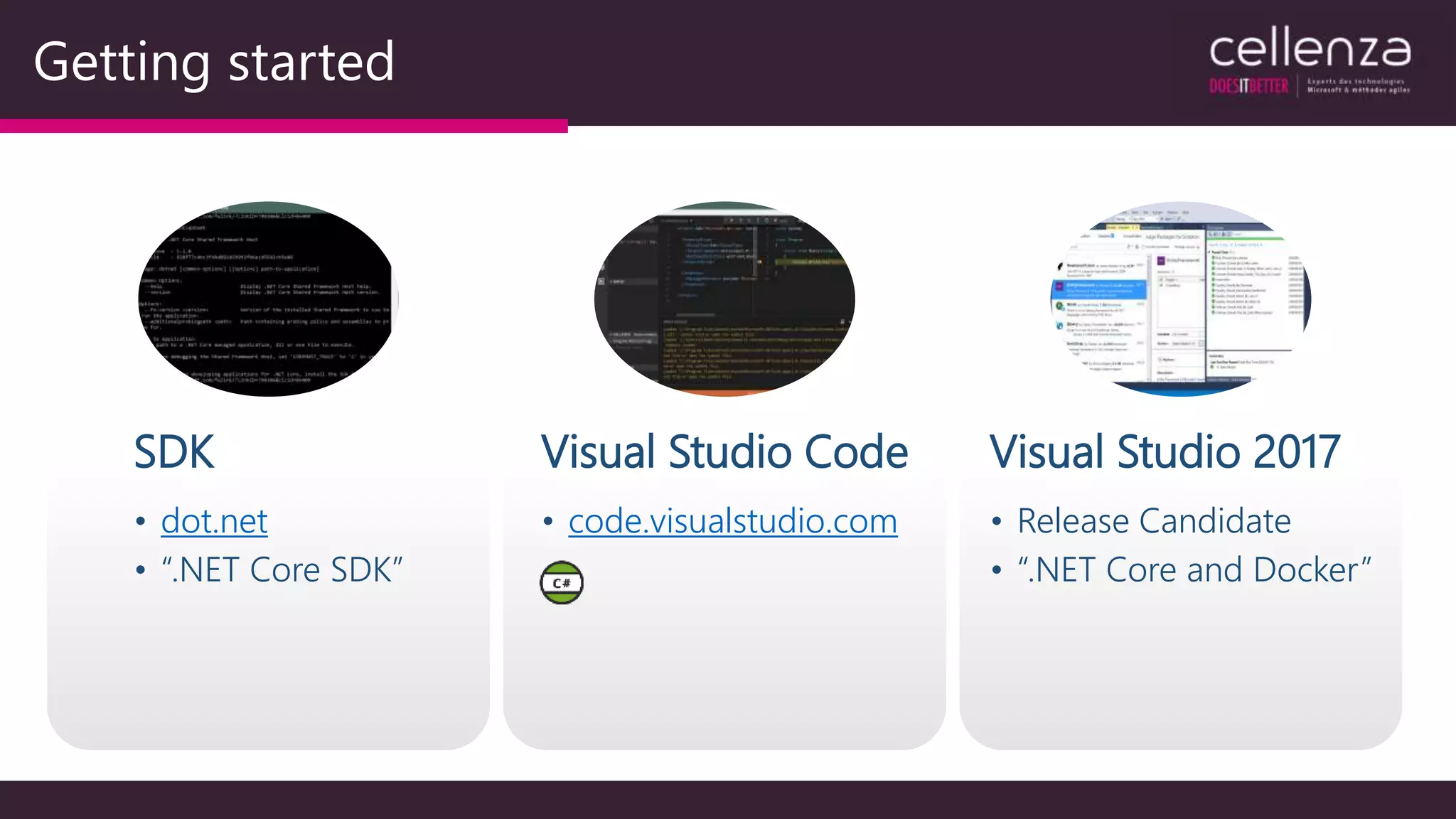Select the Visual Studio 2017 screenshot thumbnail

1180,299
